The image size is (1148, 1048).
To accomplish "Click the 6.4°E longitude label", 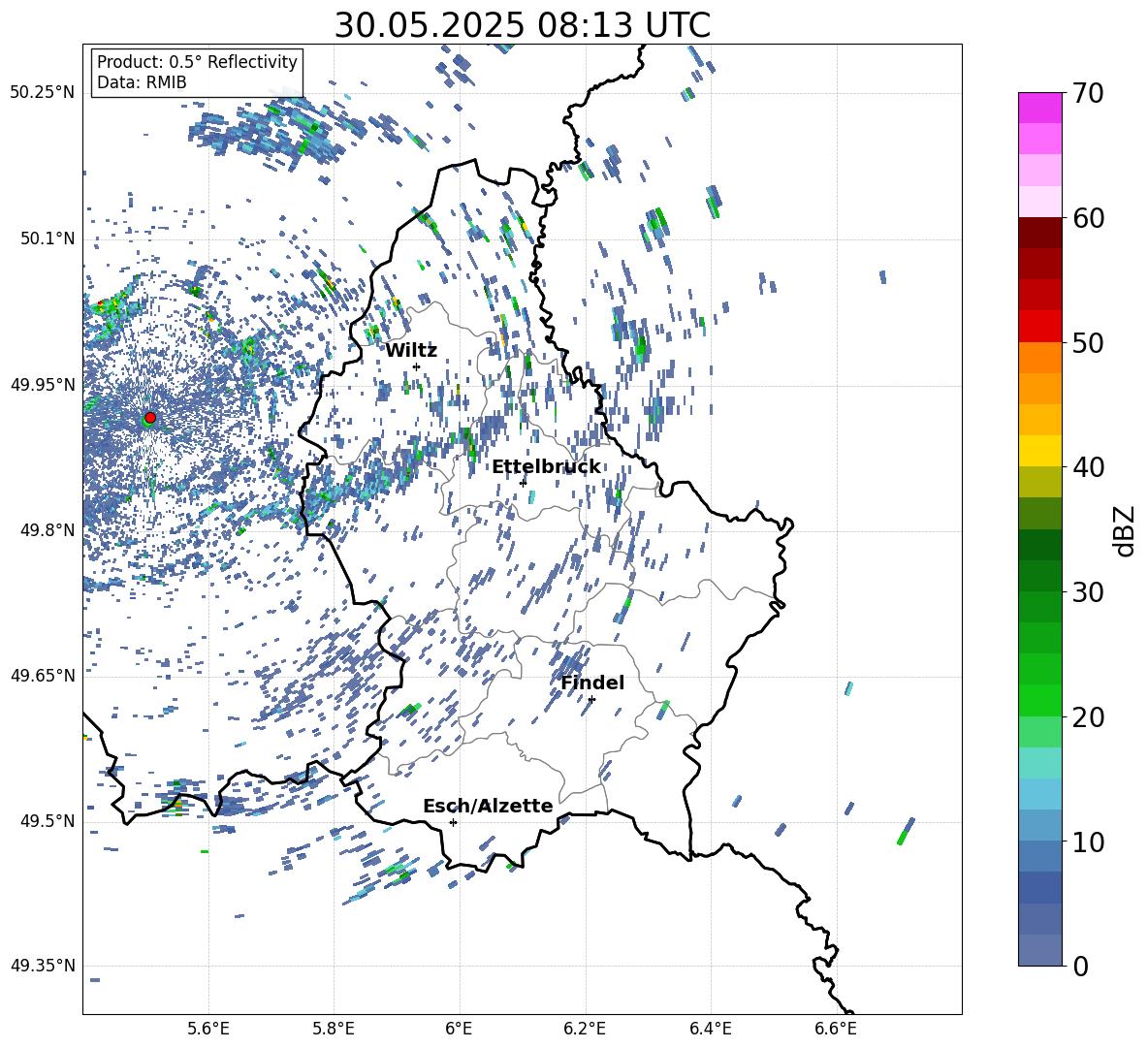I will (x=710, y=1030).
